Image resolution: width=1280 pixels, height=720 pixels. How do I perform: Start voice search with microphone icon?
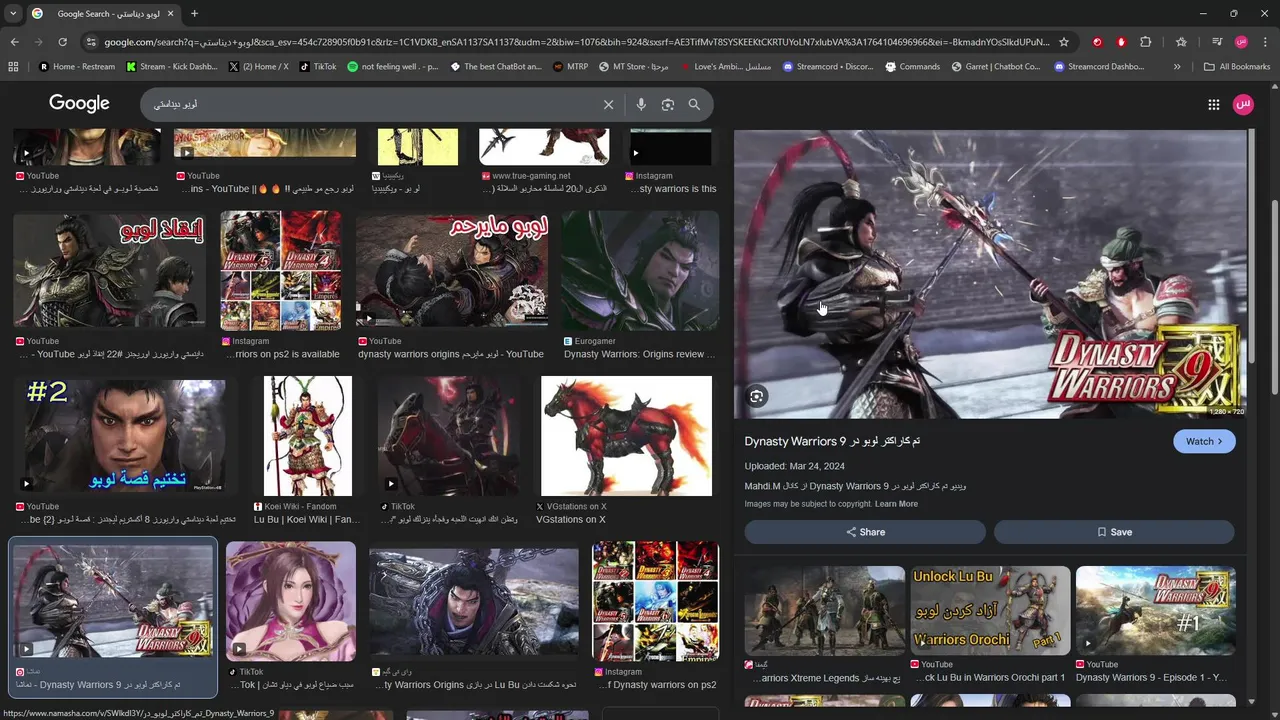641,104
